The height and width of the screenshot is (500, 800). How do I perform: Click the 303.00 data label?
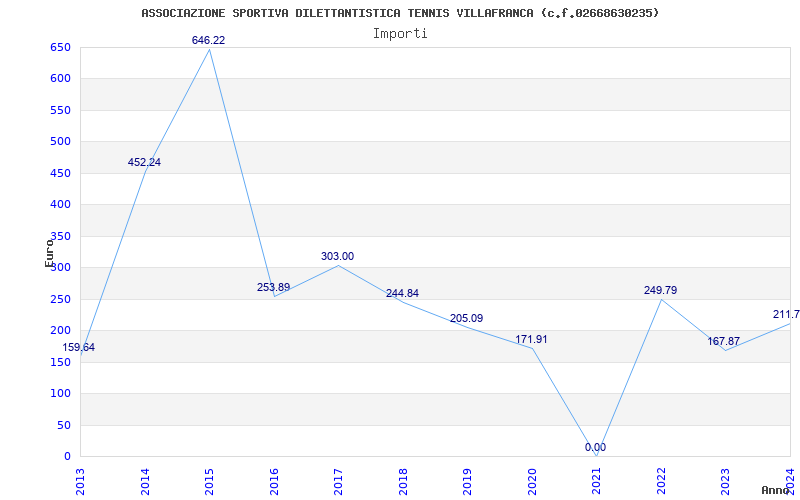337,256
